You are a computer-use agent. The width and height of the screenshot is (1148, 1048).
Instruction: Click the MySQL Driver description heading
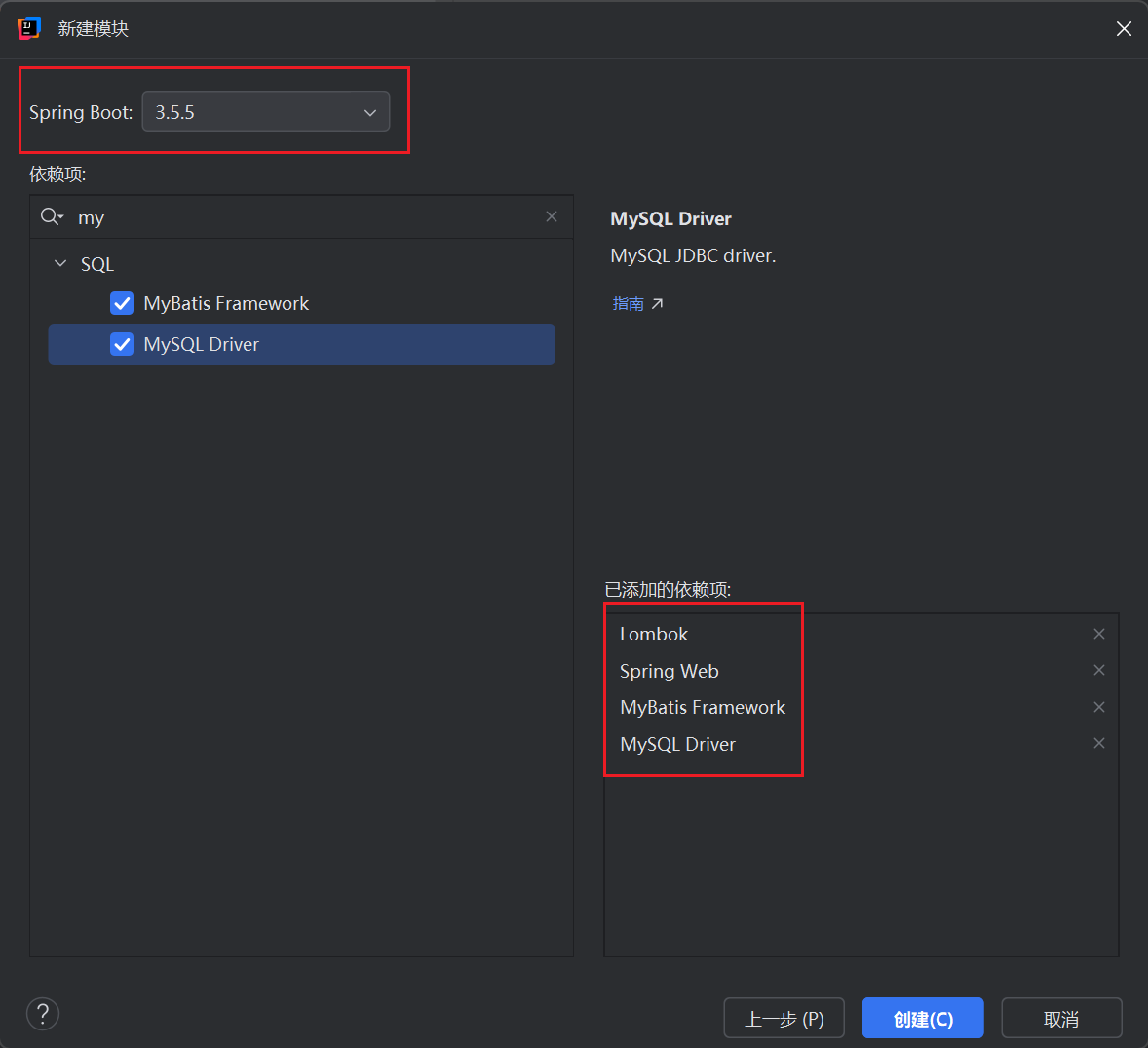pos(670,219)
